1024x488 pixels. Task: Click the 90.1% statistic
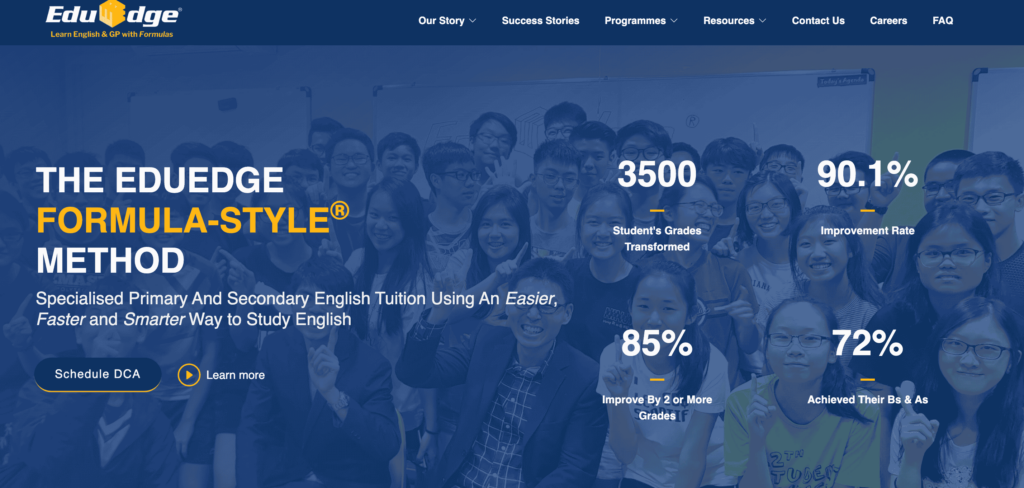pos(867,174)
